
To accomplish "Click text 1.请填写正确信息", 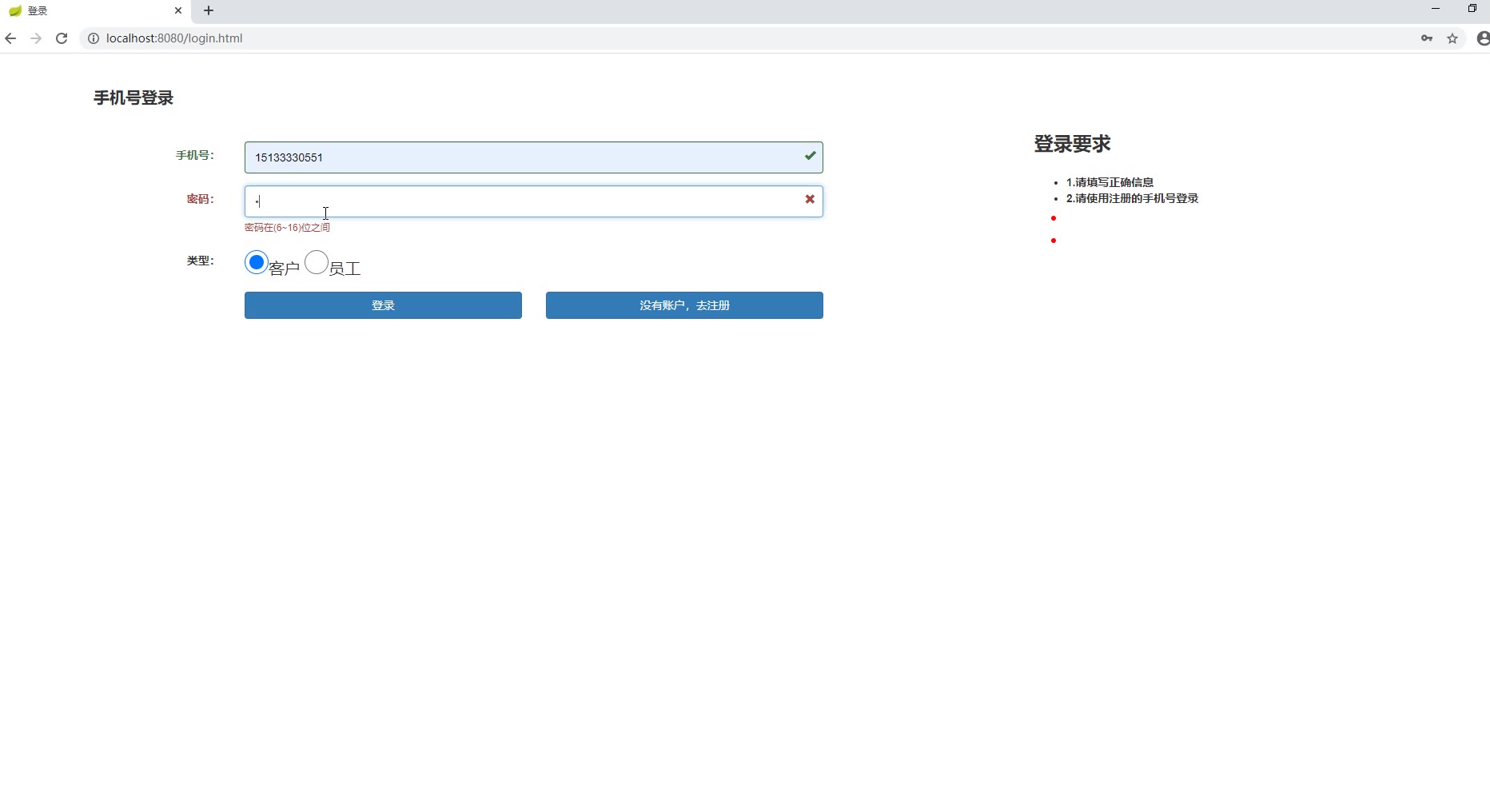I will pos(1110,182).
